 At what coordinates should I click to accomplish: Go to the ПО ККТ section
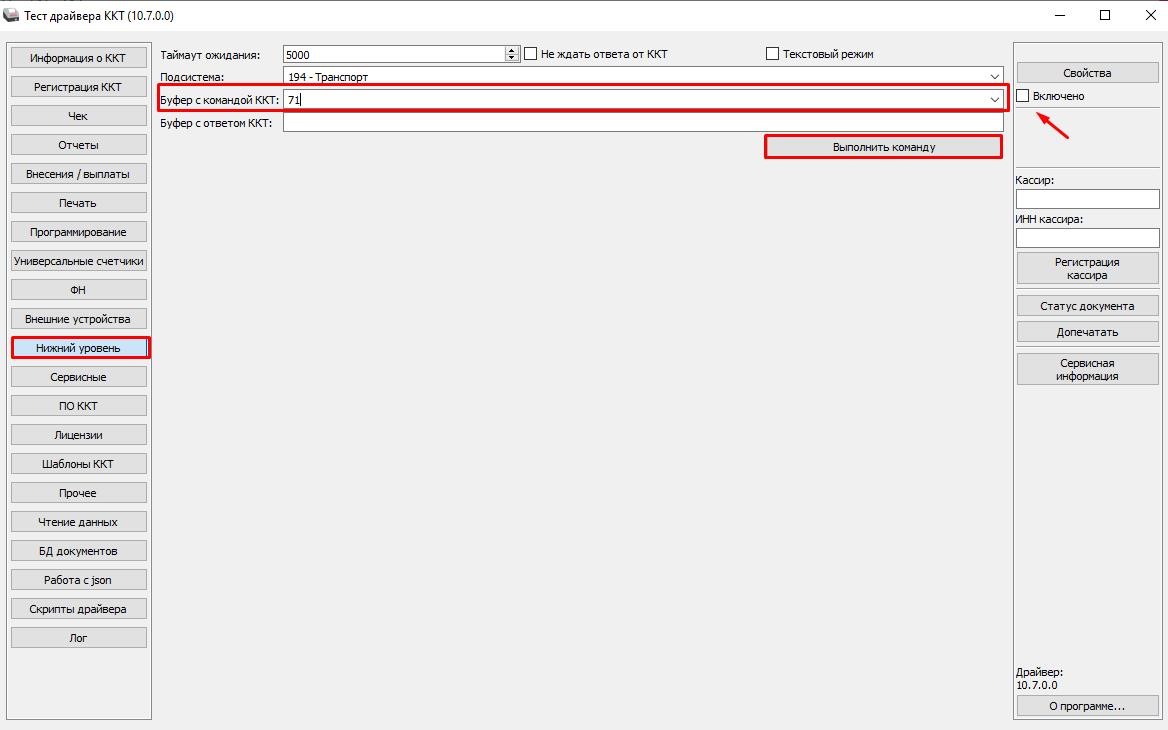78,406
